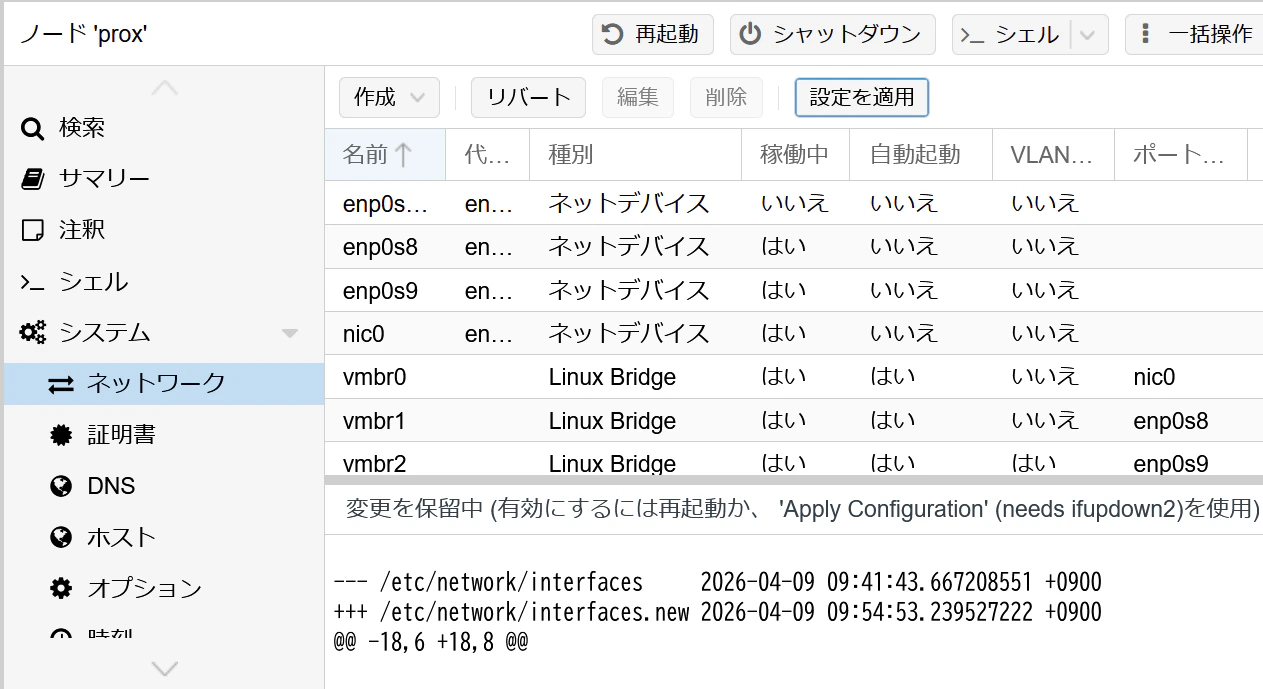This screenshot has width=1263, height=689.
Task: Select the vmbr1 bridge row
Action: tap(794, 420)
